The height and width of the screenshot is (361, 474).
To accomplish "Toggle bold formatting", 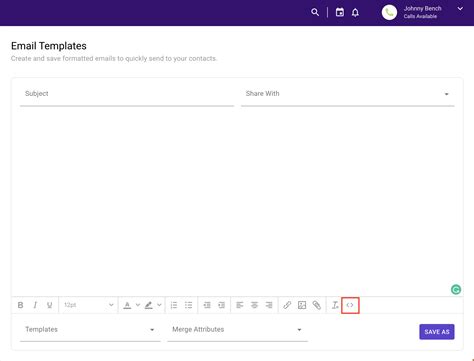I will 20,305.
